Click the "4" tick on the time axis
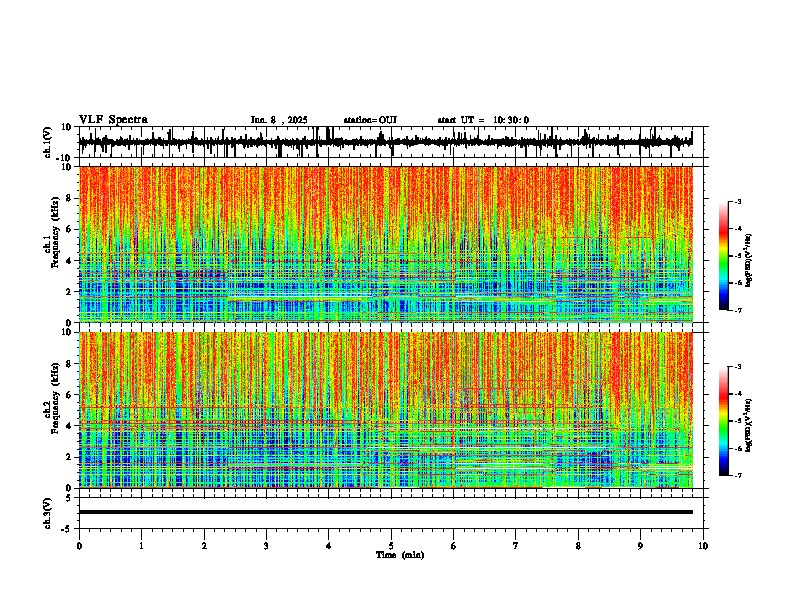Viewport: 792px width, 612px height. click(x=328, y=546)
